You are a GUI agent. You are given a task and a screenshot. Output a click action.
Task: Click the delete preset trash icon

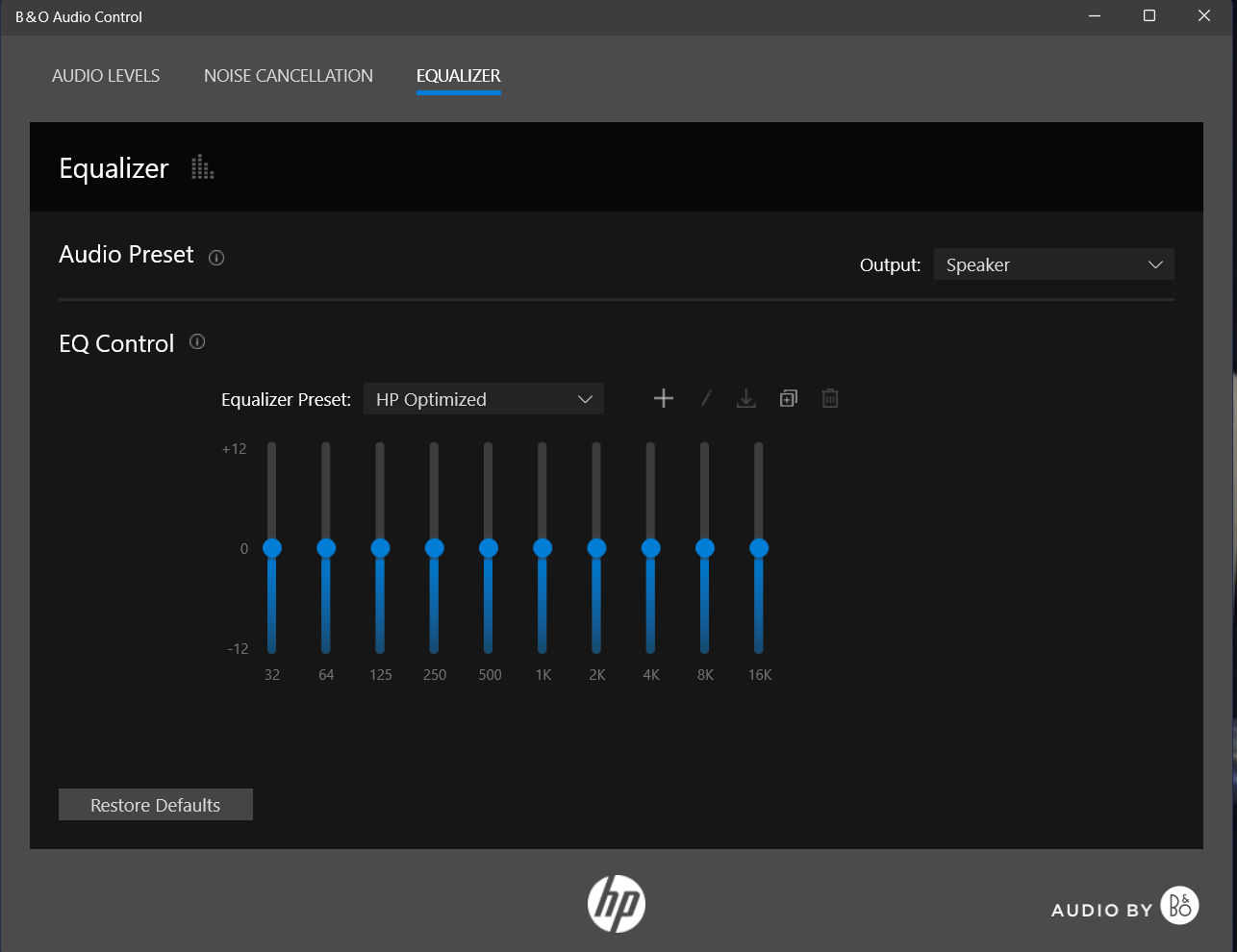[x=830, y=398]
